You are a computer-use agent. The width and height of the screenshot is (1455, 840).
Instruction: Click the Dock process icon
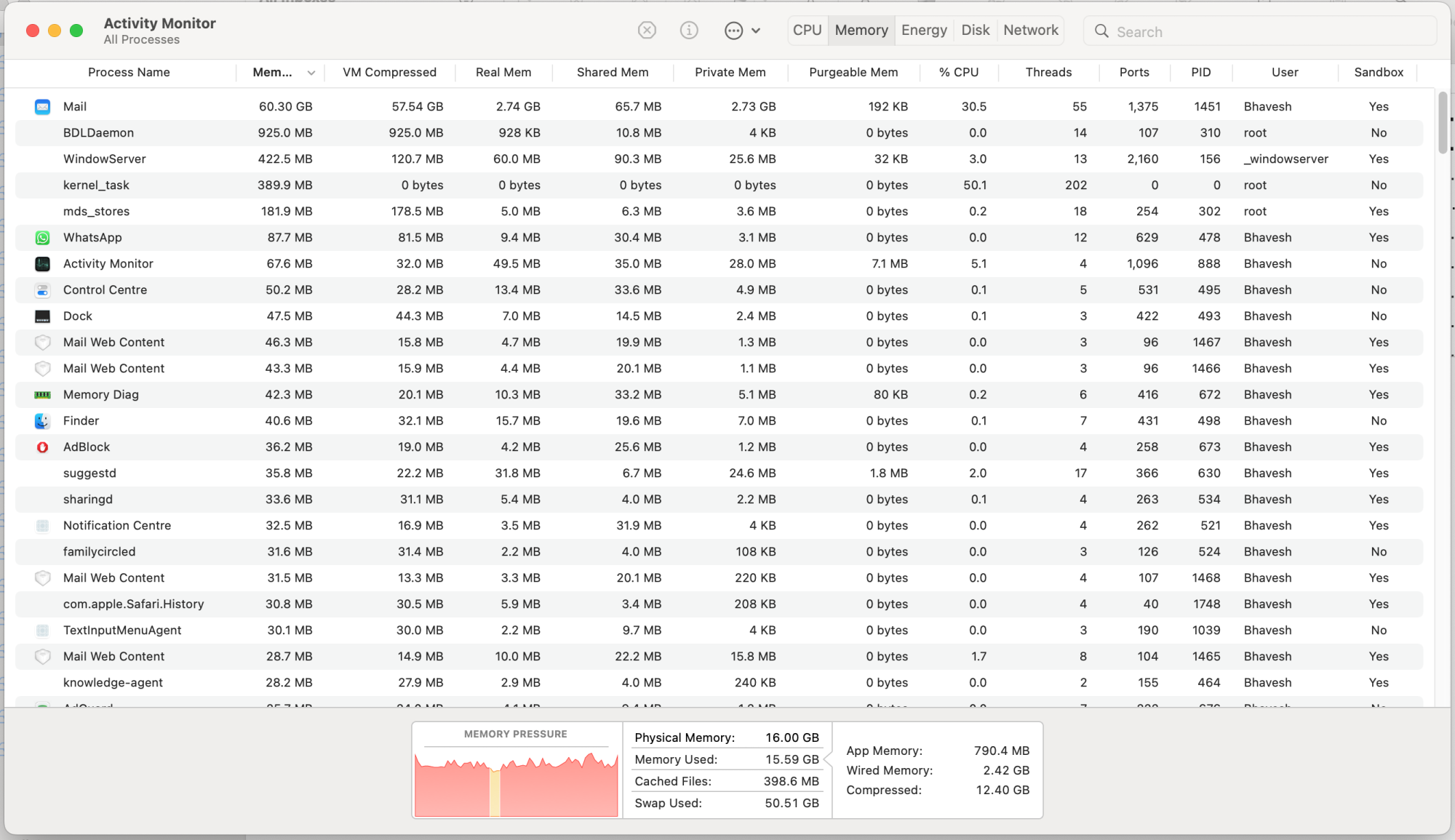[43, 316]
